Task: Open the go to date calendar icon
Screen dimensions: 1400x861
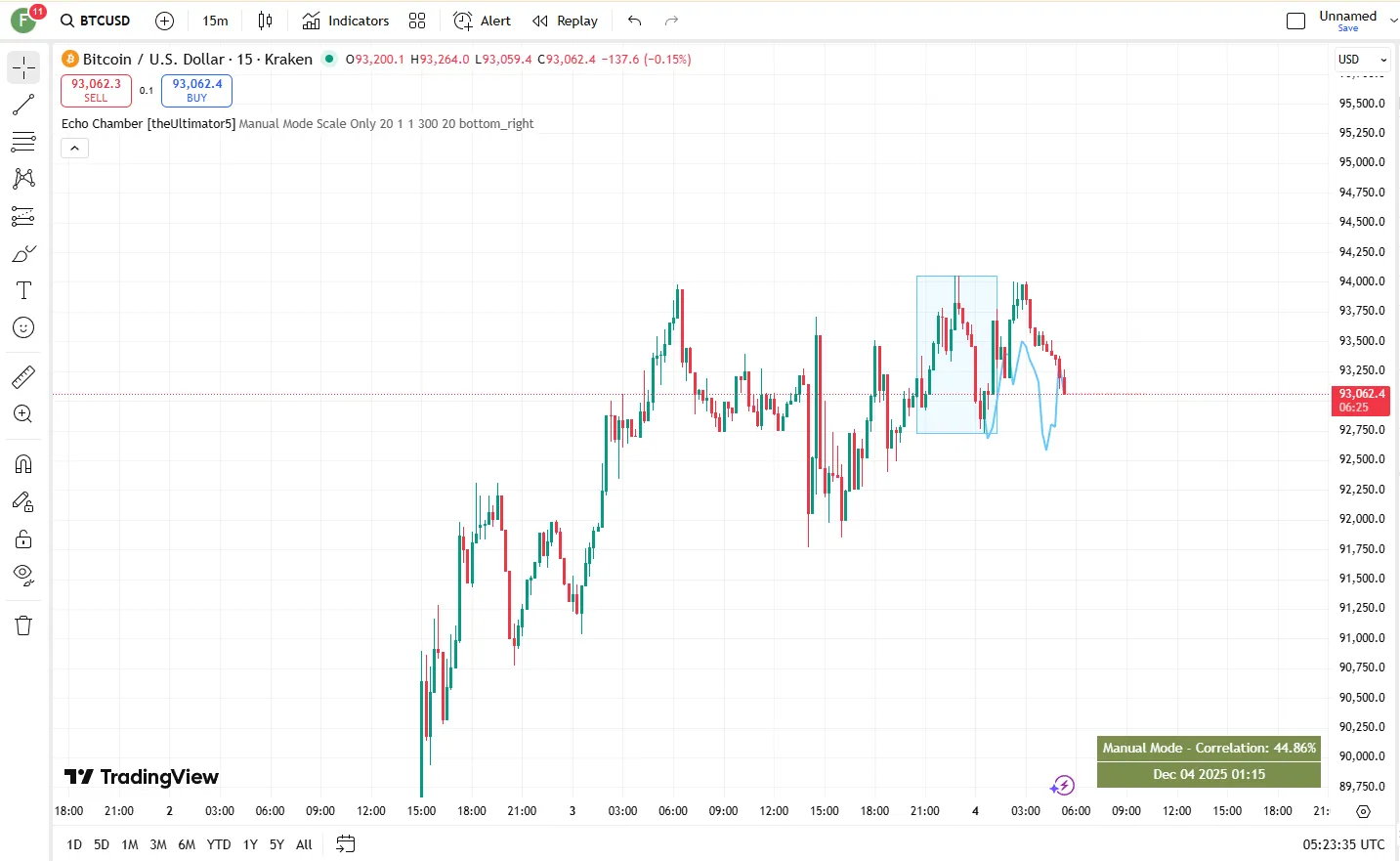Action: coord(346,844)
